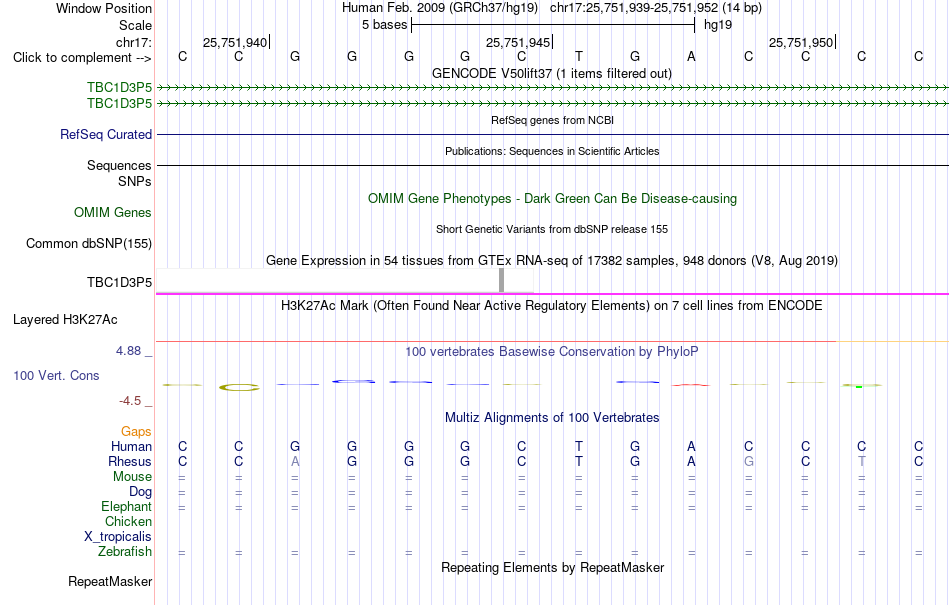Click the 'Human' alignment row label
The height and width of the screenshot is (605, 950).
pos(131,446)
